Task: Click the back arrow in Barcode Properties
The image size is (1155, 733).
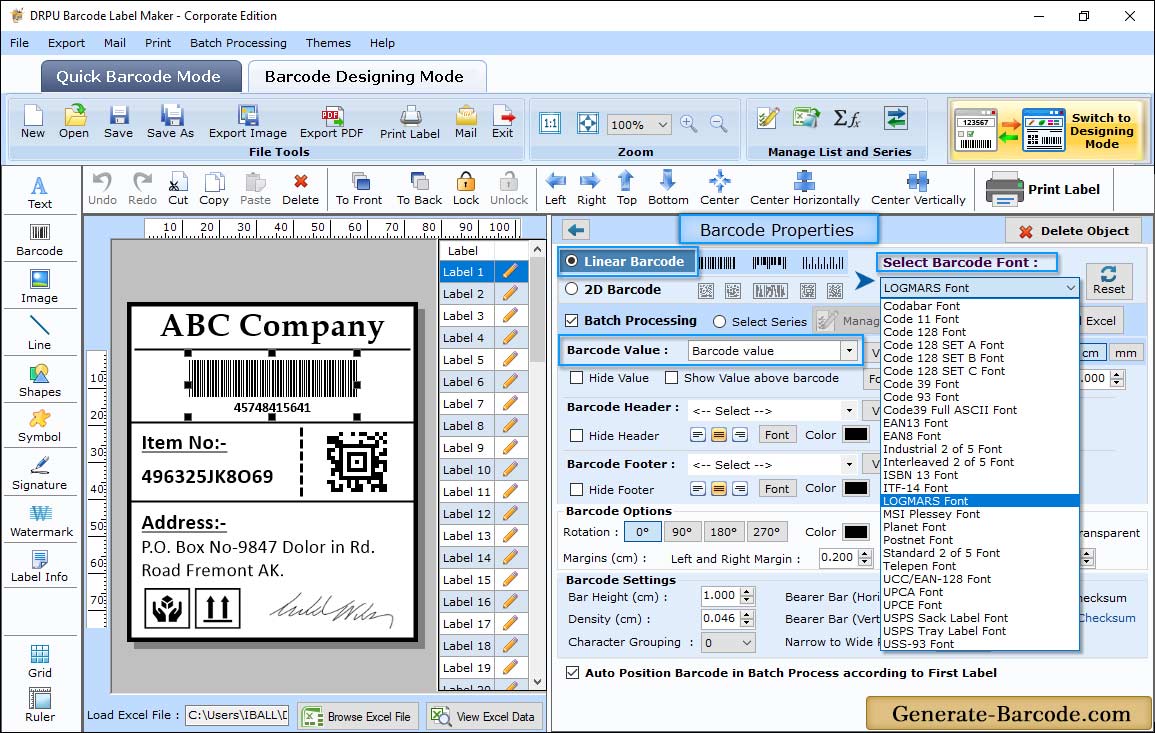Action: [576, 231]
